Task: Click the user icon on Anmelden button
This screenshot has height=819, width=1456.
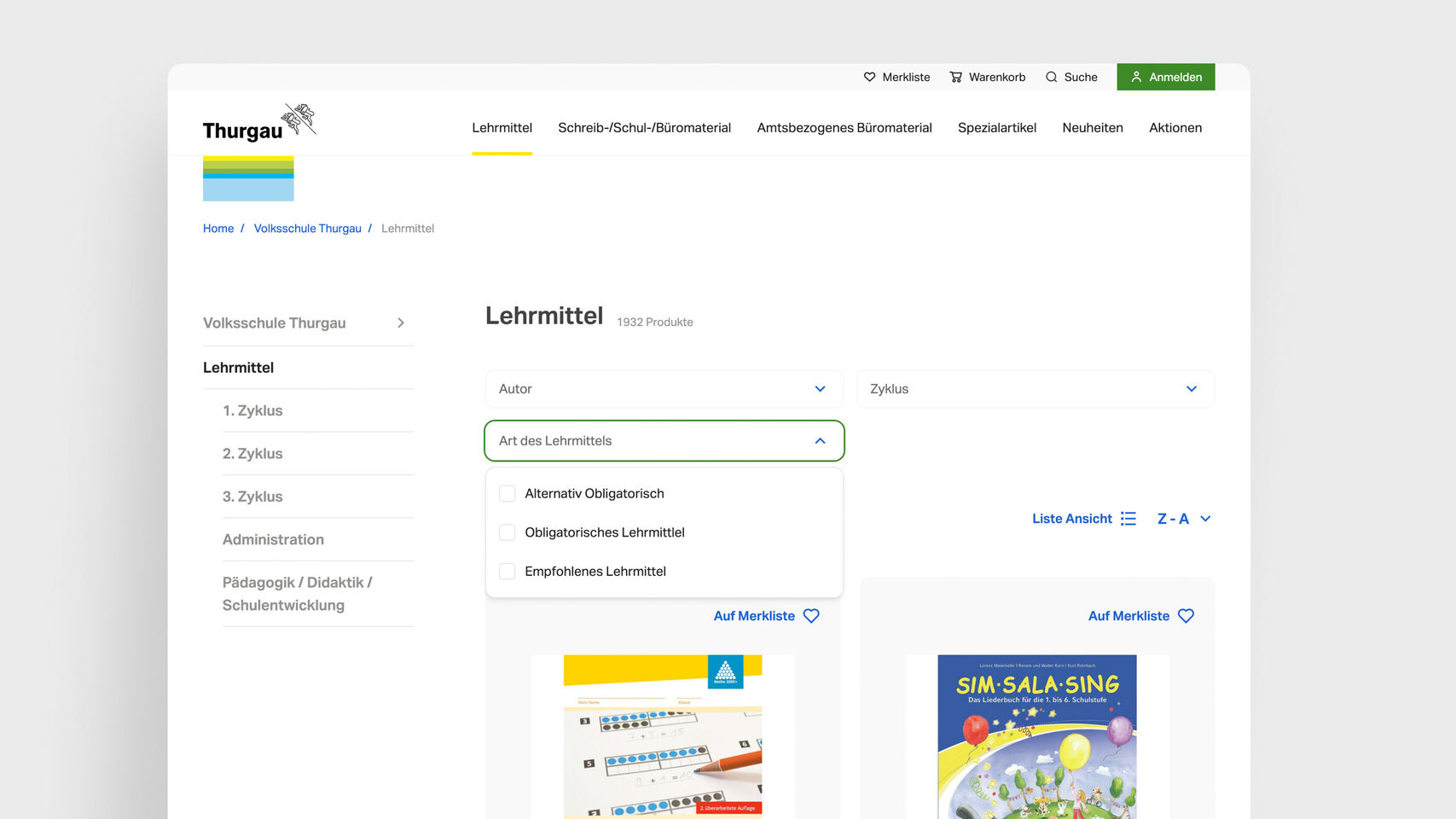Action: pos(1136,77)
